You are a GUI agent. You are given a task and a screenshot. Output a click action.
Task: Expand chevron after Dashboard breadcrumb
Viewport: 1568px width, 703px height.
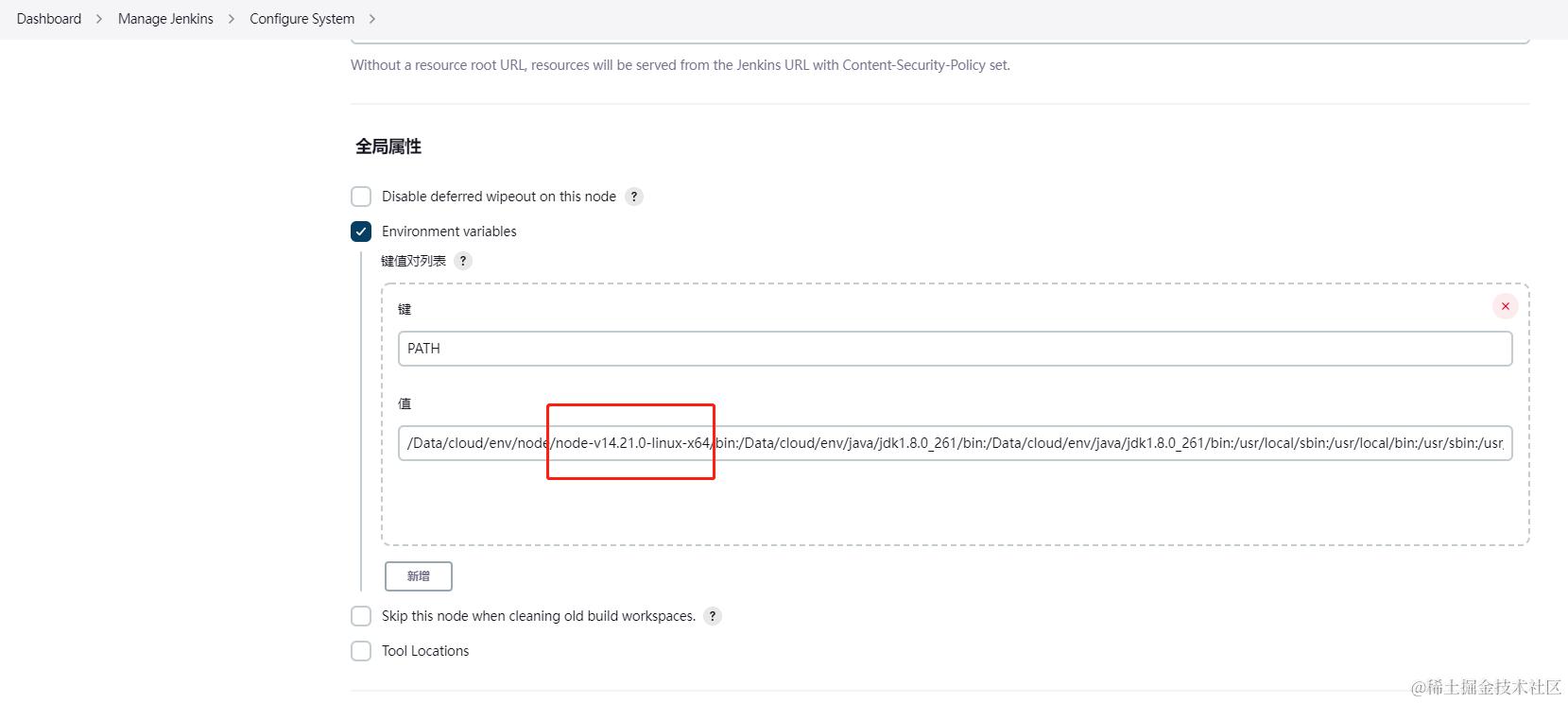coord(99,19)
